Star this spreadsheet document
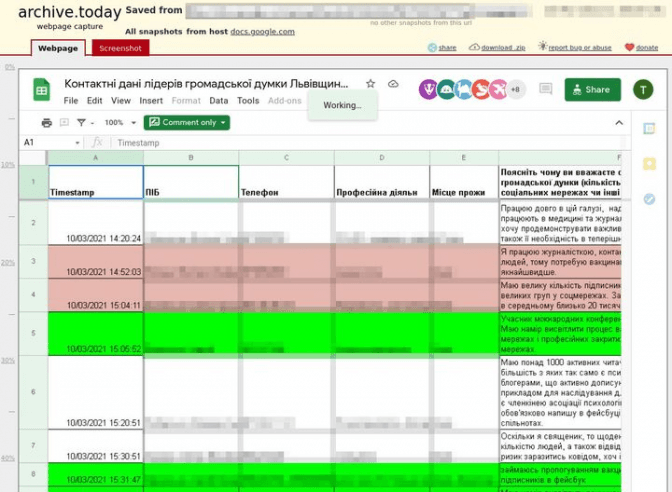The image size is (672, 492). click(371, 85)
